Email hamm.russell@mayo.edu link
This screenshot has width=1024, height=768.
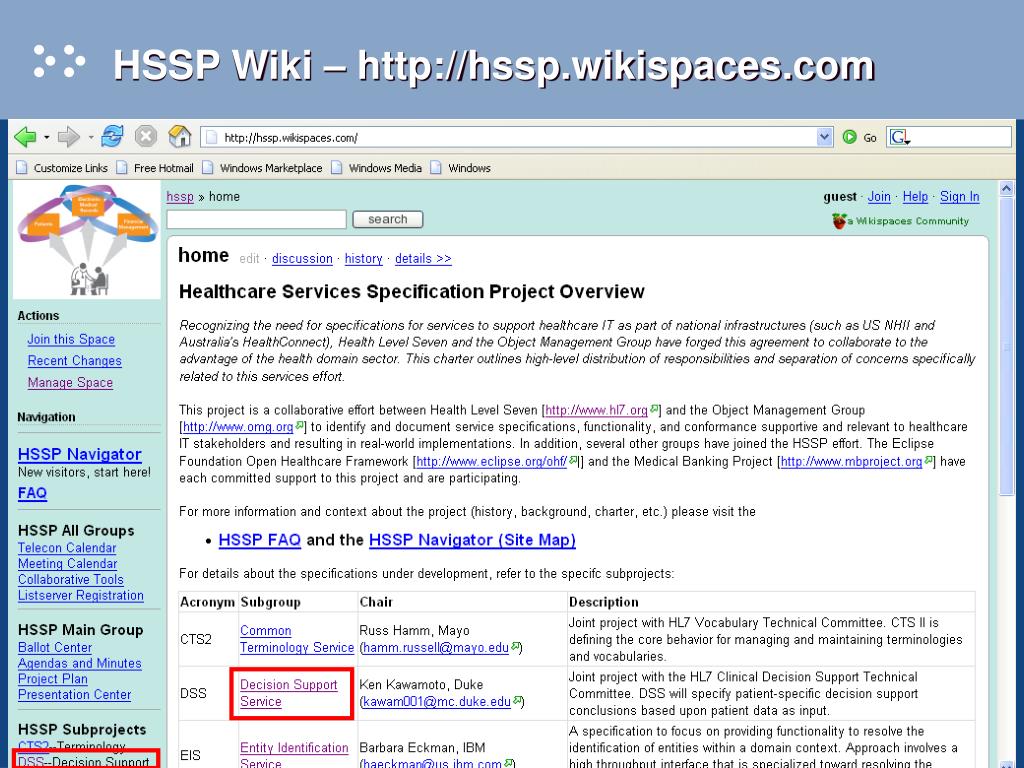tap(436, 648)
